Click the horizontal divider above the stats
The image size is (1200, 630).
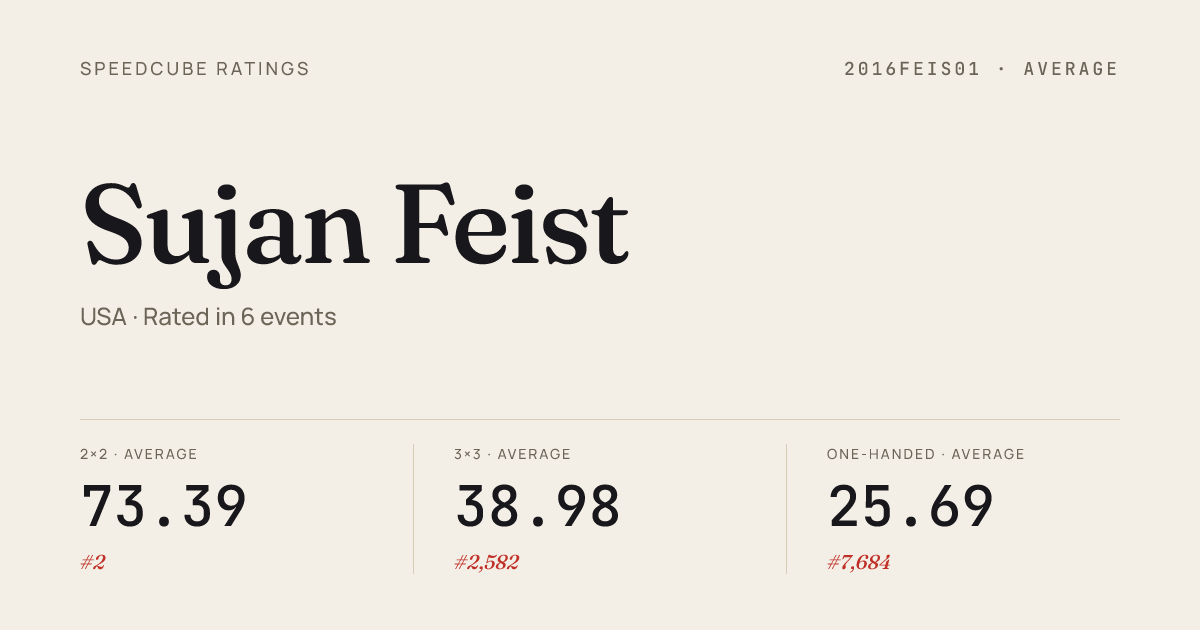click(x=600, y=419)
